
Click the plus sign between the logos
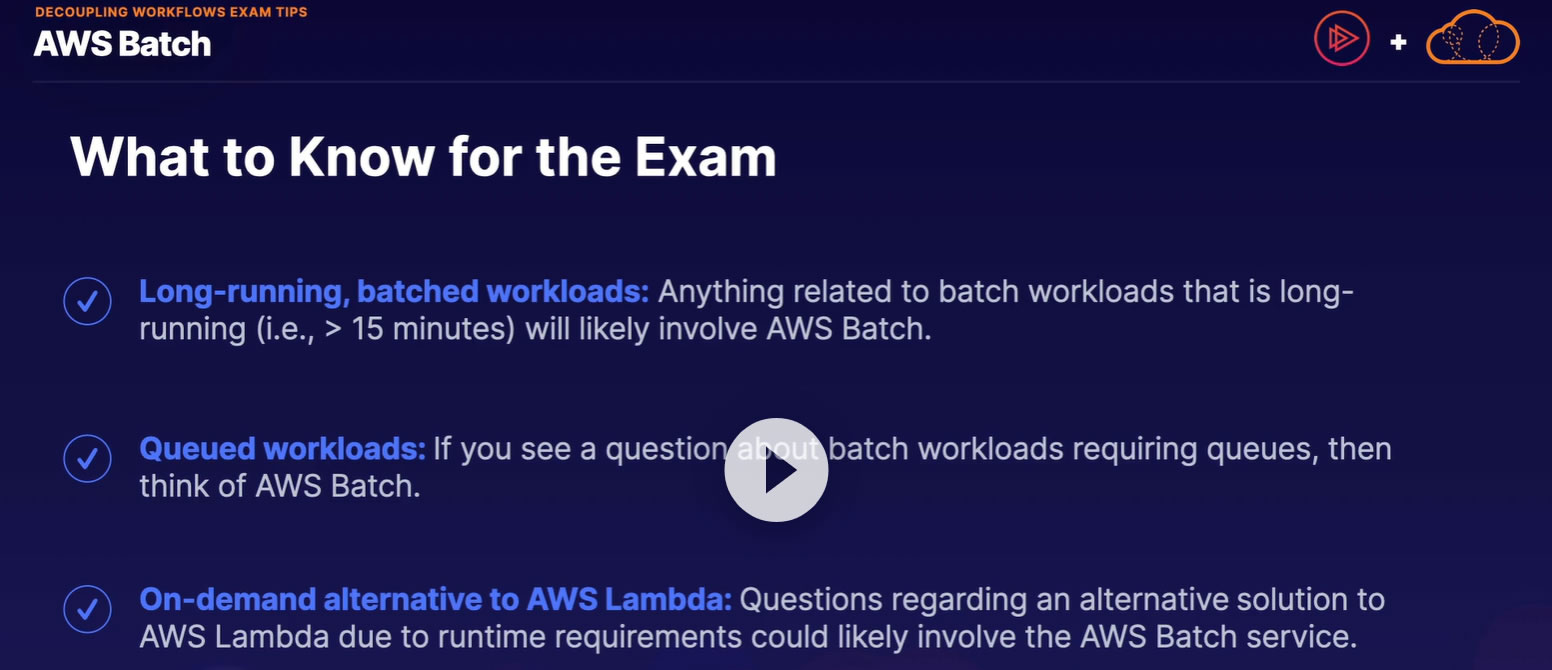1398,42
